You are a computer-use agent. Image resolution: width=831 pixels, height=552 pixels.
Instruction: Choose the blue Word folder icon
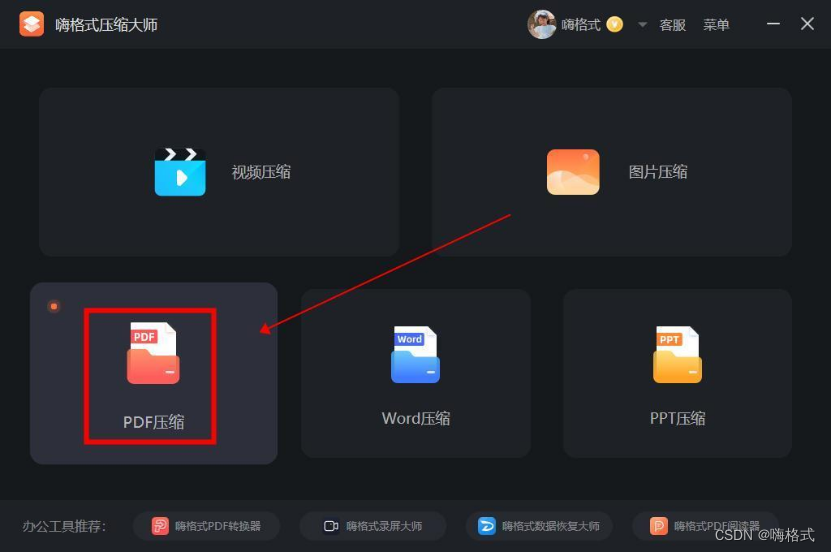(x=415, y=354)
